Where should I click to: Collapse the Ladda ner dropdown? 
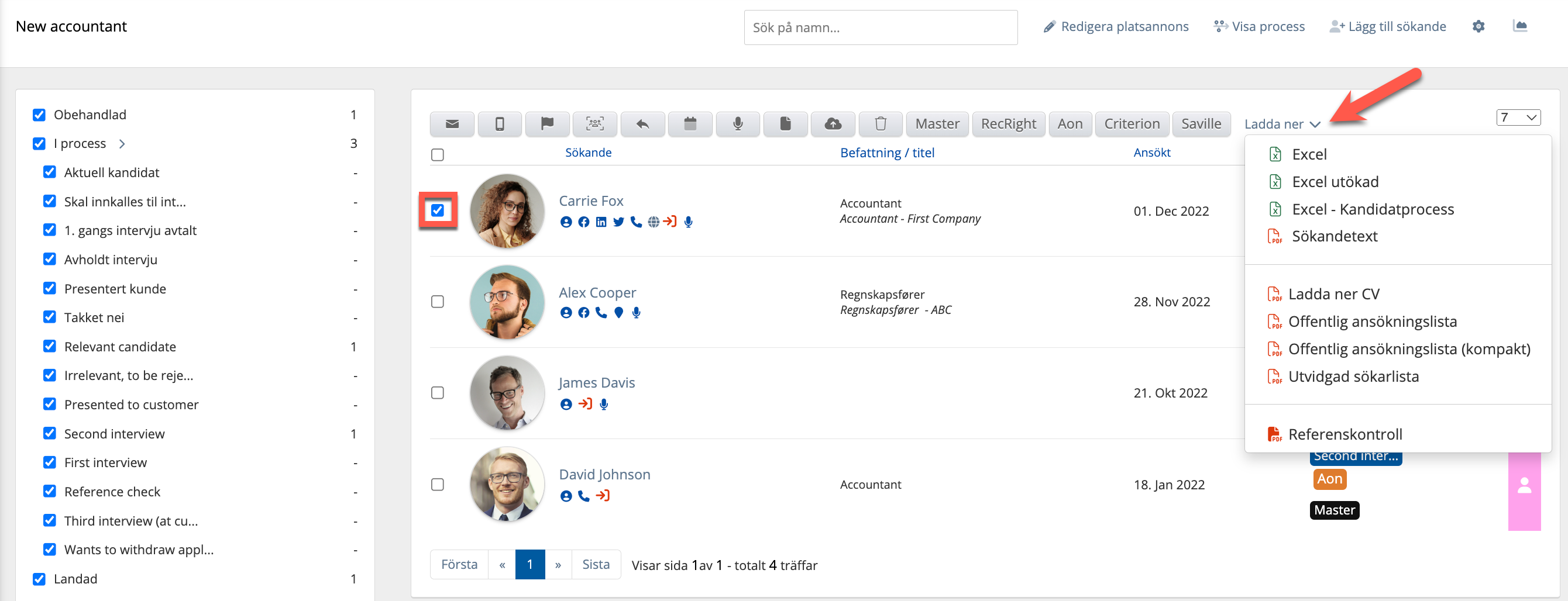pyautogui.click(x=1281, y=124)
